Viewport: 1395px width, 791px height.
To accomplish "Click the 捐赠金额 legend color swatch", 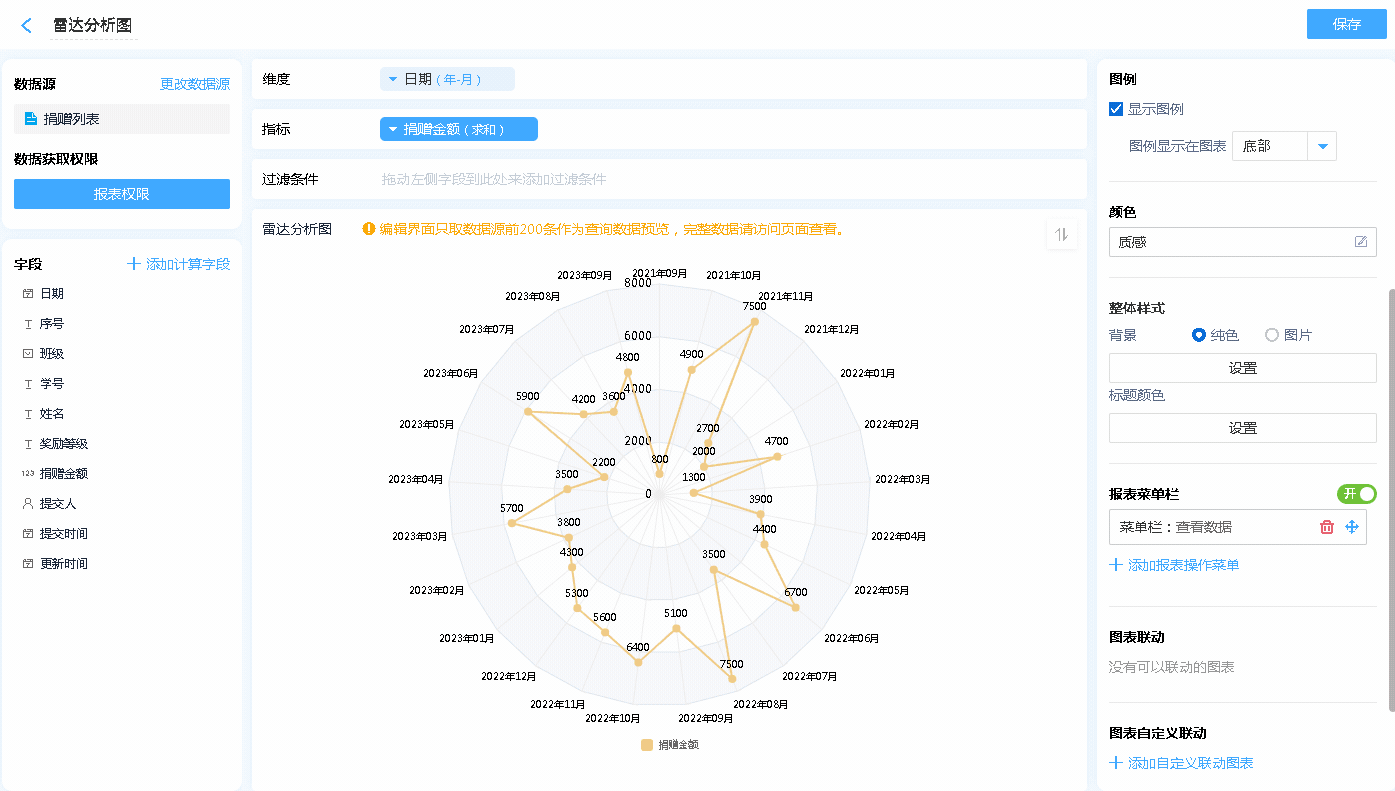I will (x=647, y=745).
